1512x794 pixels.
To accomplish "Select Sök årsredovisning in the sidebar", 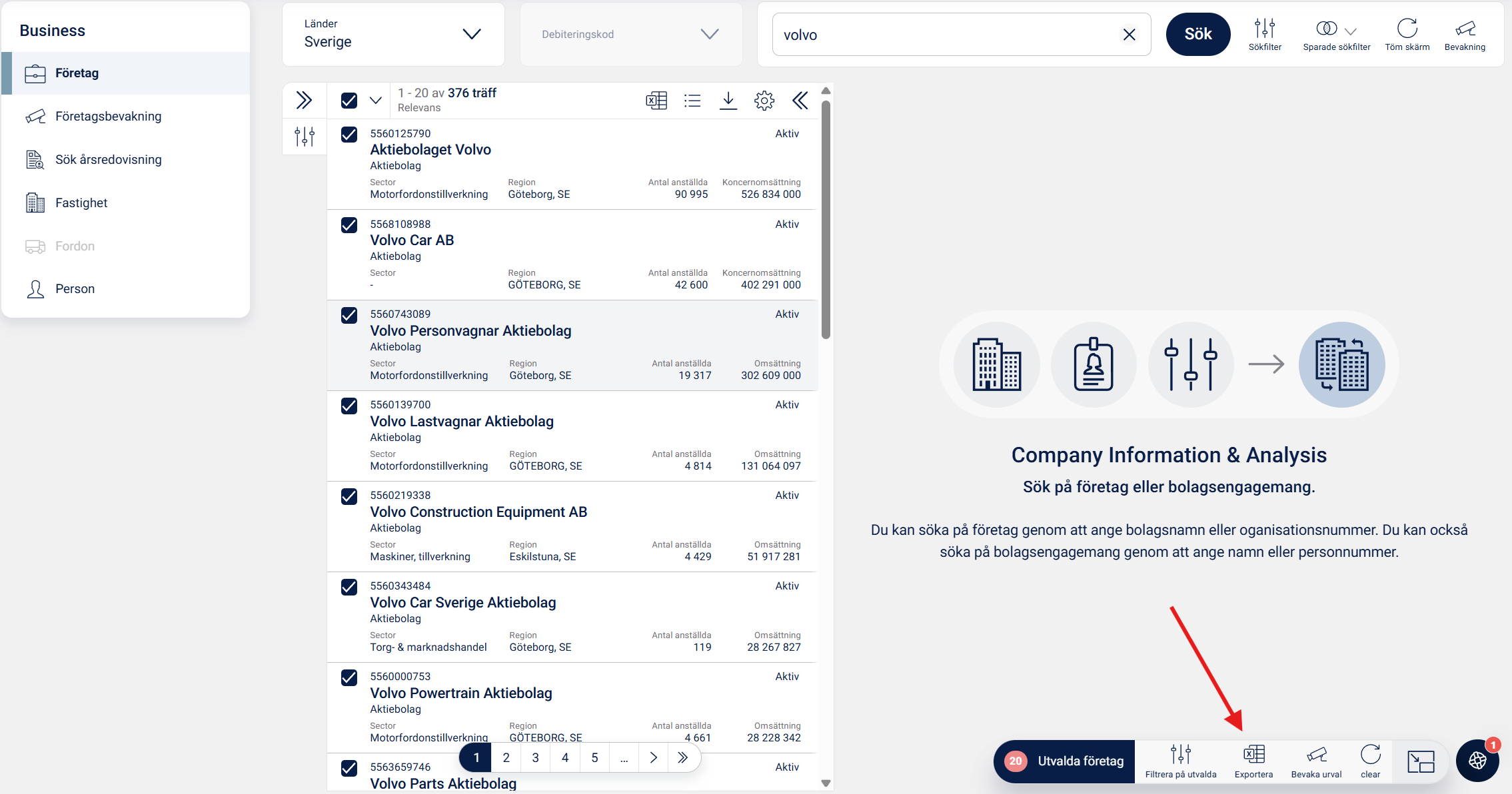I will 108,160.
